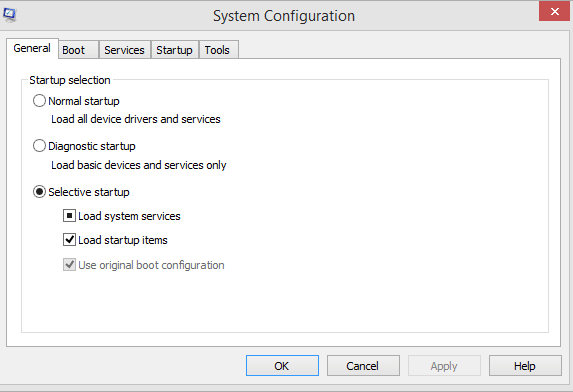Click the 'Load all device drivers and services' text
Viewport: 573px width, 392px height.
(136, 119)
